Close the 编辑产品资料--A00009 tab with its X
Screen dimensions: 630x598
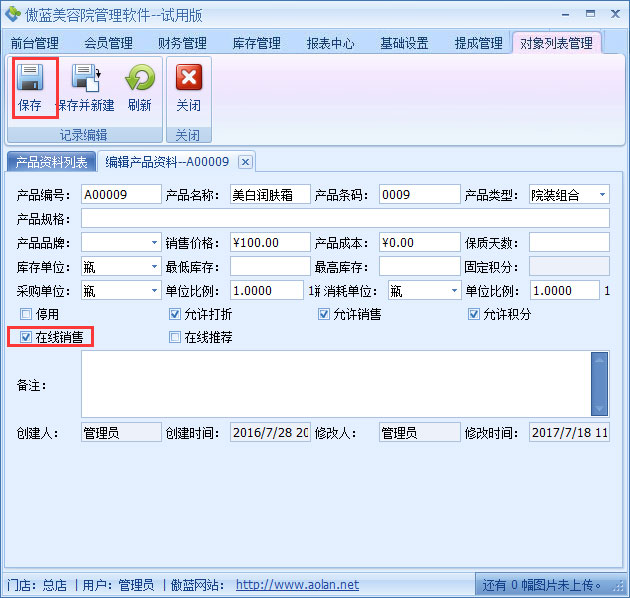click(x=245, y=162)
